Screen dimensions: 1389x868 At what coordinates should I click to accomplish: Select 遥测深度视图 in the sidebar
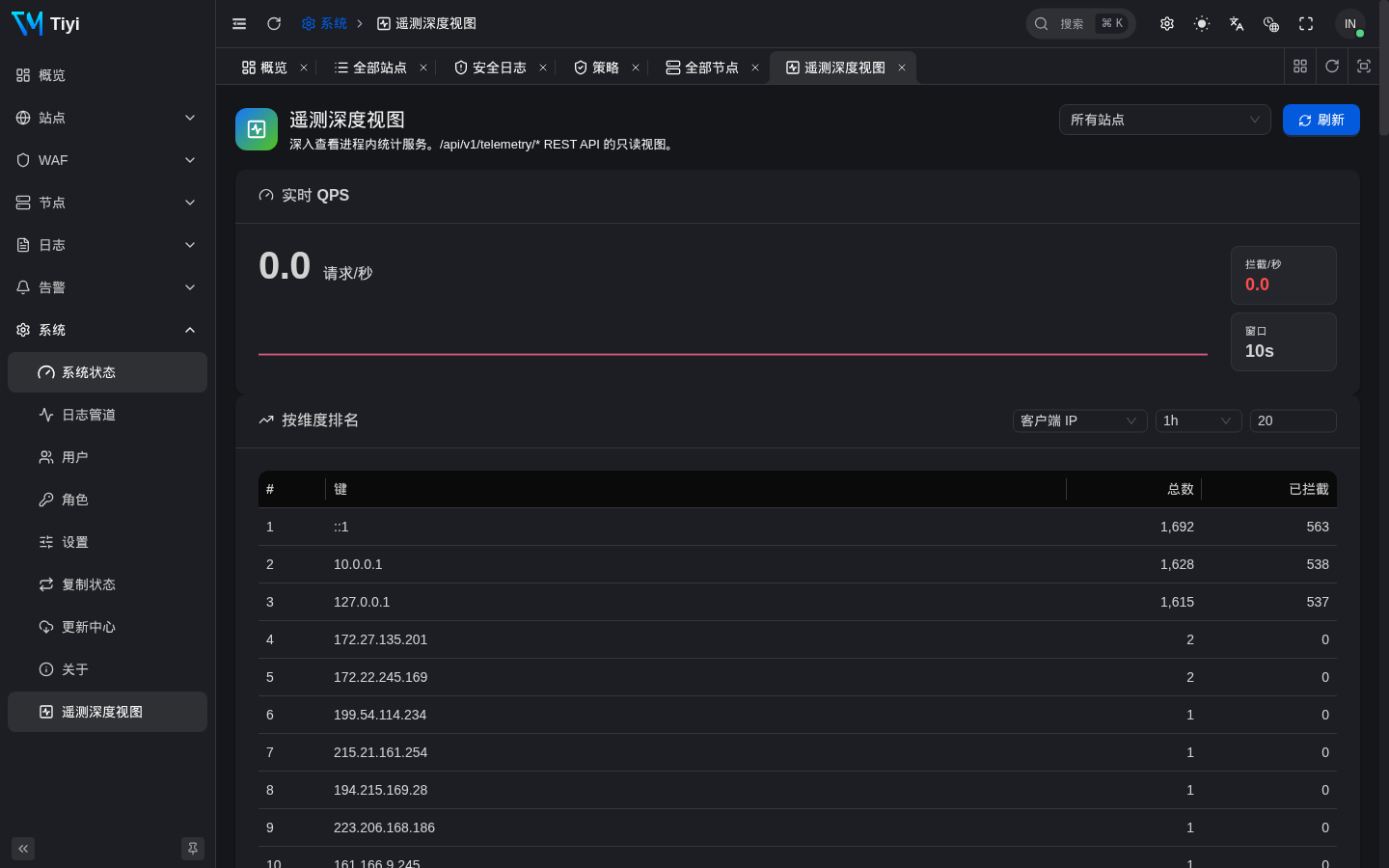coord(107,712)
